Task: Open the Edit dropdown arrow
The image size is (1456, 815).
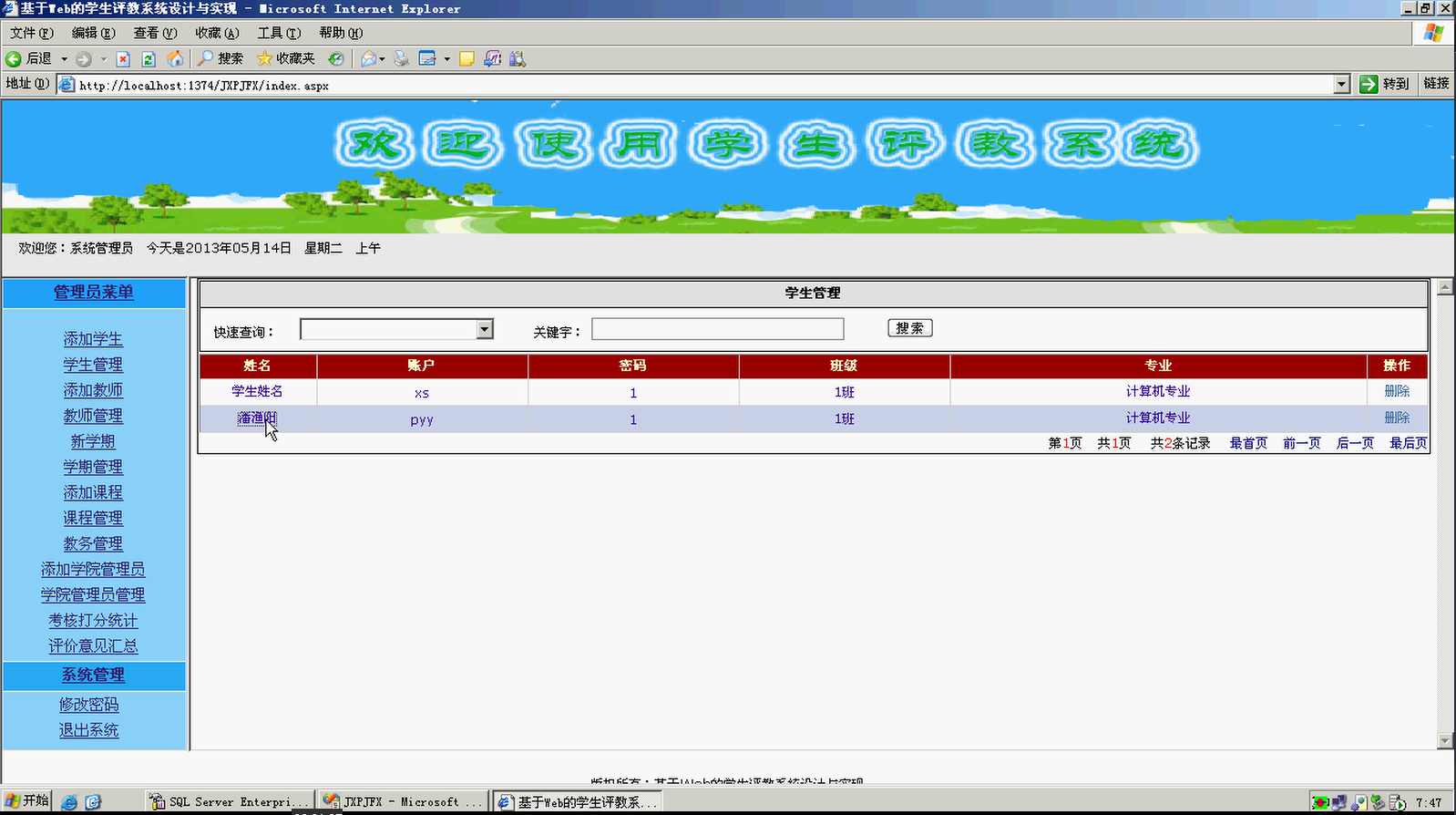Action: point(446,58)
